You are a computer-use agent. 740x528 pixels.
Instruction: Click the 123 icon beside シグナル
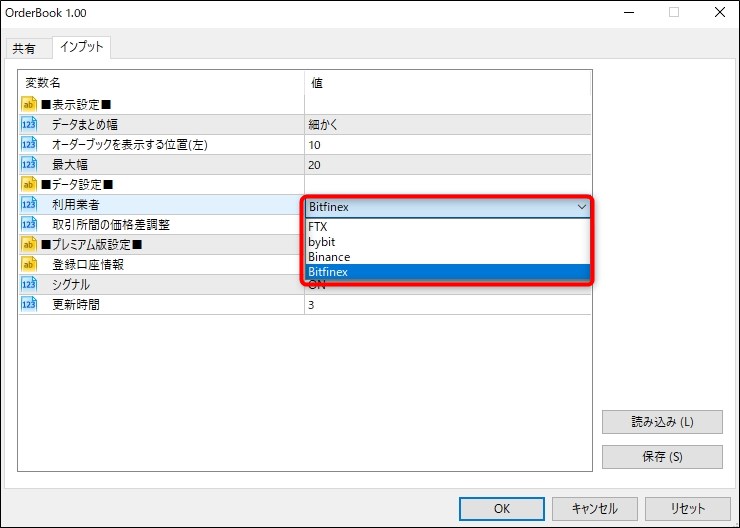(29, 284)
